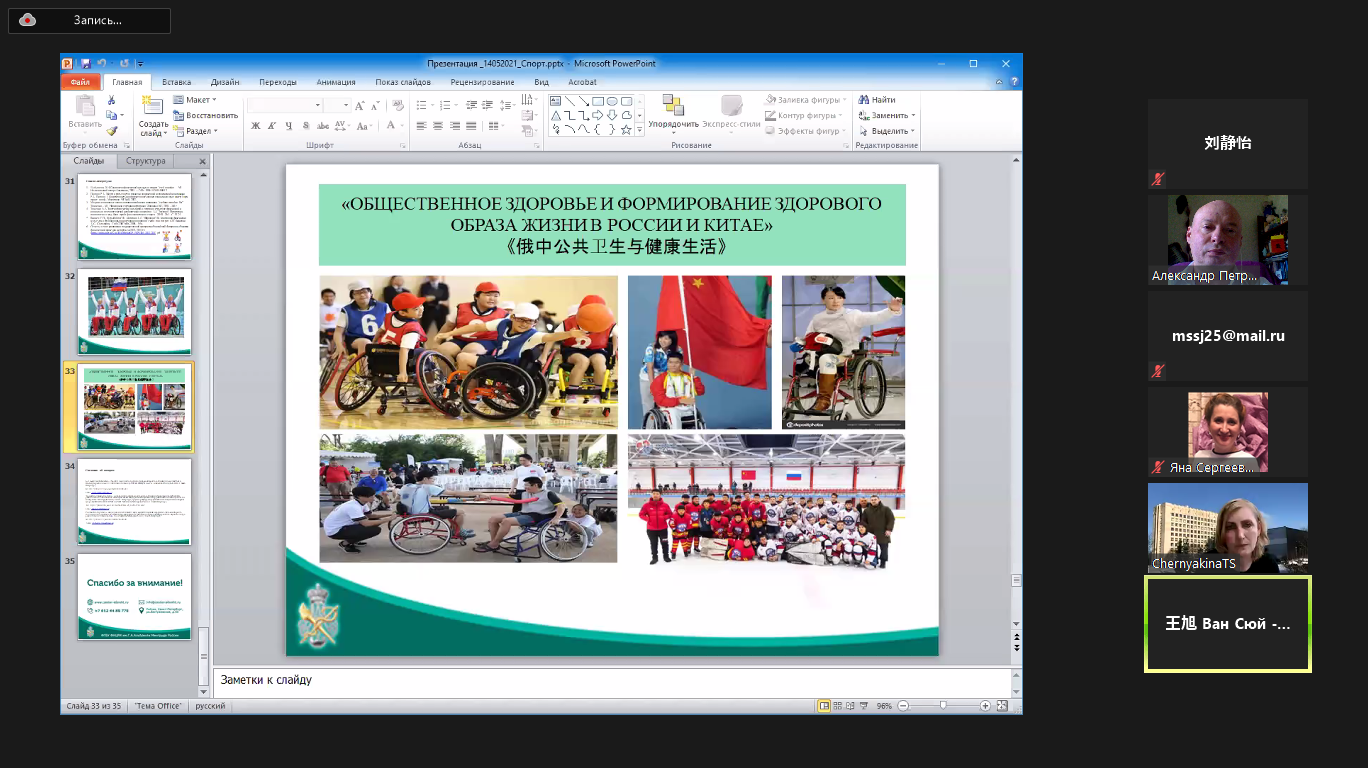
Task: Toggle Bold (Ж) formatting
Action: pyautogui.click(x=256, y=126)
